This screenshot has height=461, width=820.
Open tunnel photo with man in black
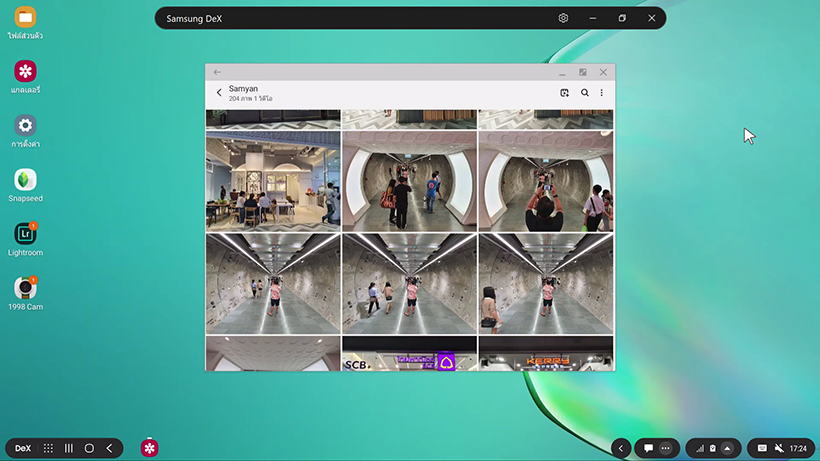409,181
